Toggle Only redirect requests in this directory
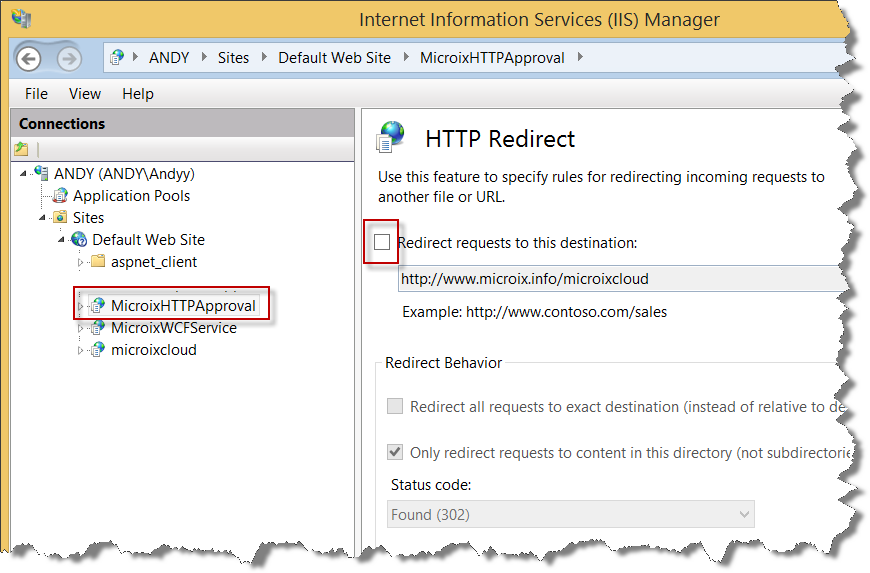The image size is (870, 573). coord(395,452)
